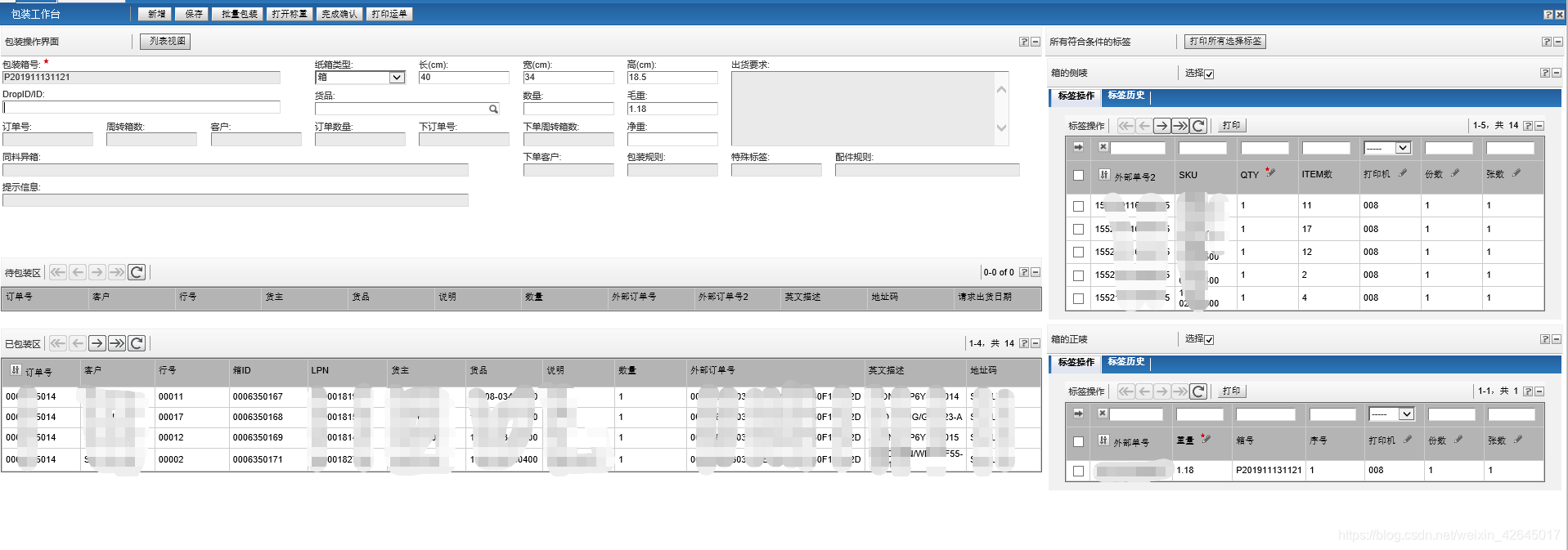Viewport: 1568px width, 550px height.
Task: Click edit pencil next to QTY header
Action: (x=1269, y=172)
